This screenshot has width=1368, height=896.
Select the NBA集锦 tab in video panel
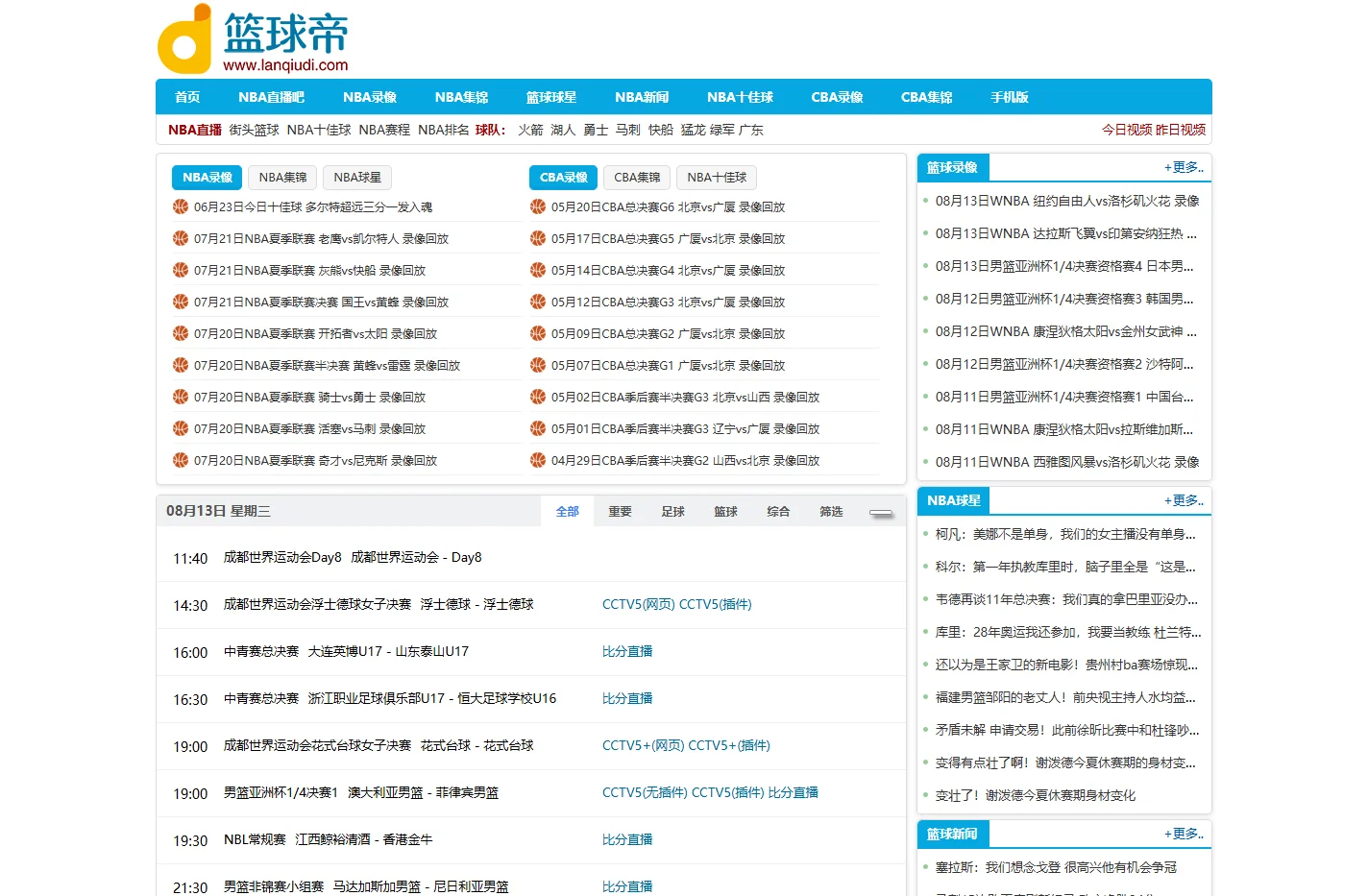(x=282, y=178)
